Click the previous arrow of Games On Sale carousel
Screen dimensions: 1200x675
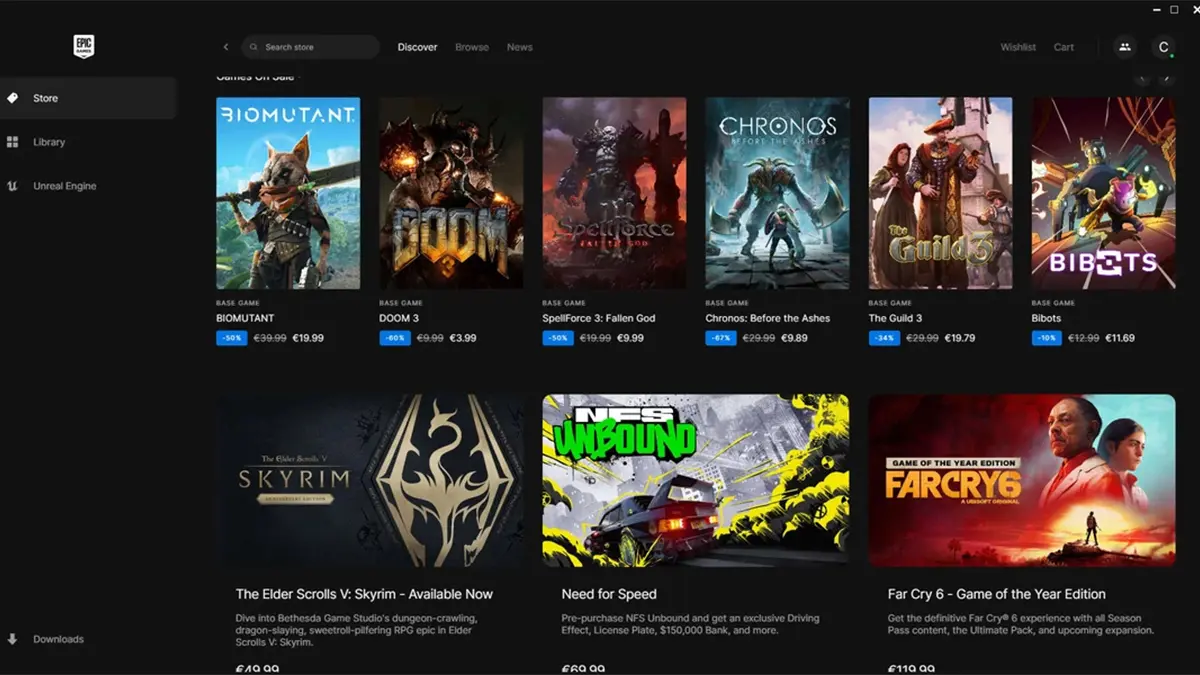(1142, 78)
